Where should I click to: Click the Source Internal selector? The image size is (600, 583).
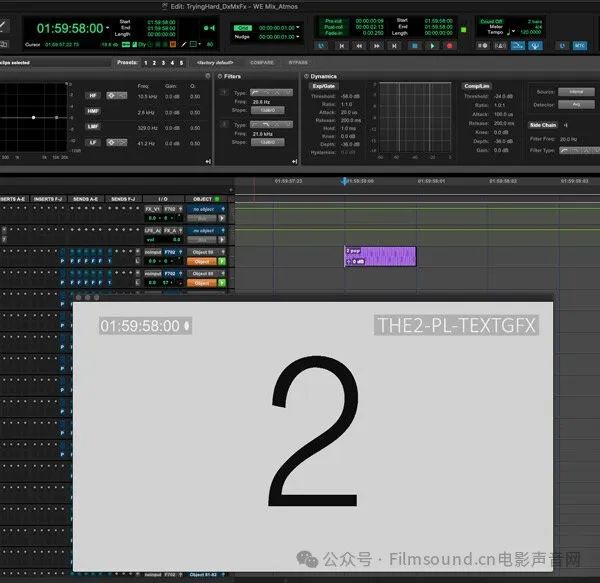(574, 91)
